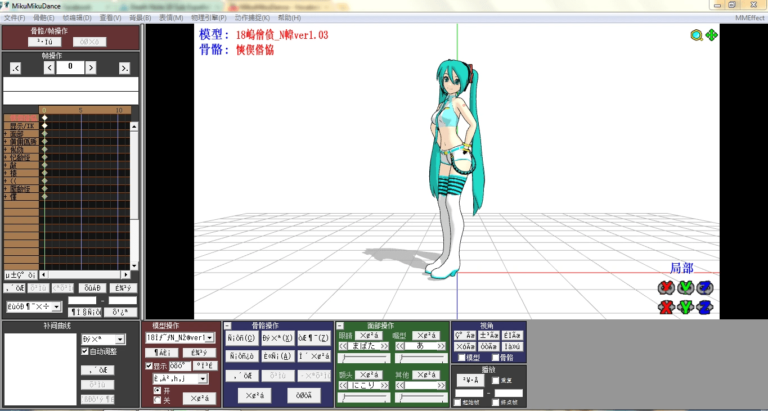
Task: Click the green move-view arrows icon
Action: (712, 35)
